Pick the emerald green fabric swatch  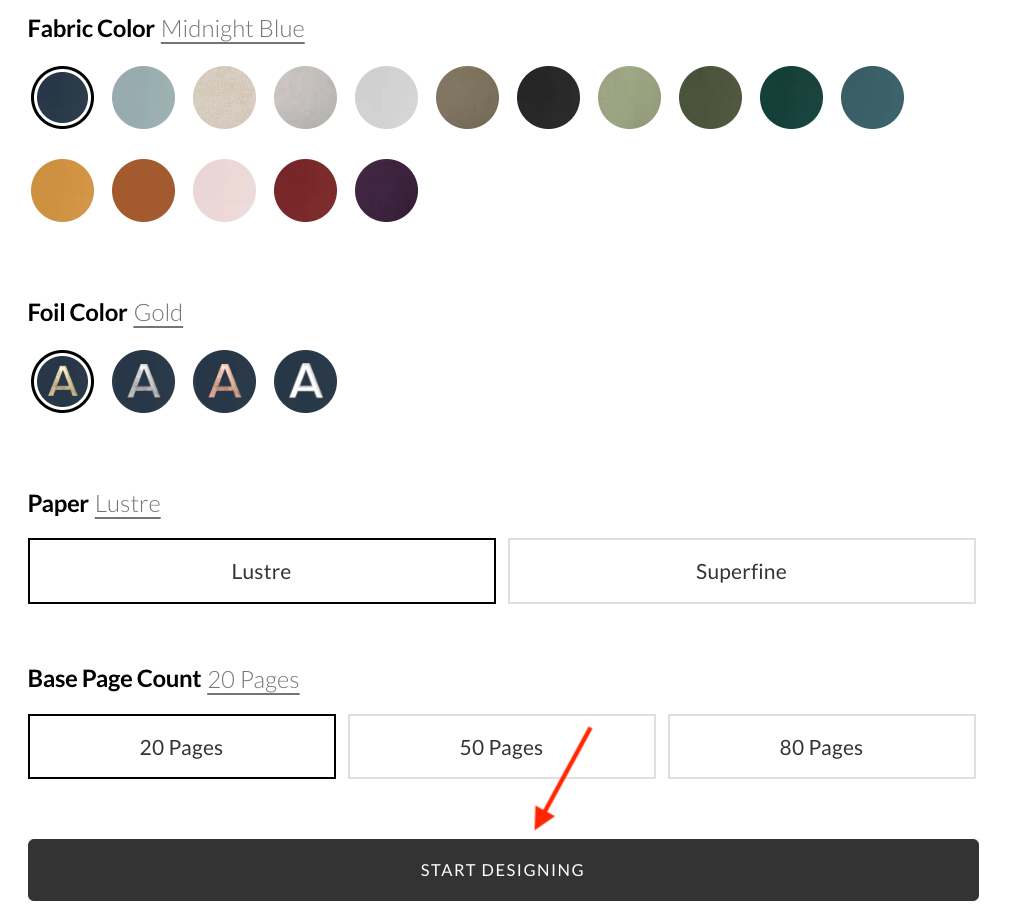pyautogui.click(x=792, y=98)
